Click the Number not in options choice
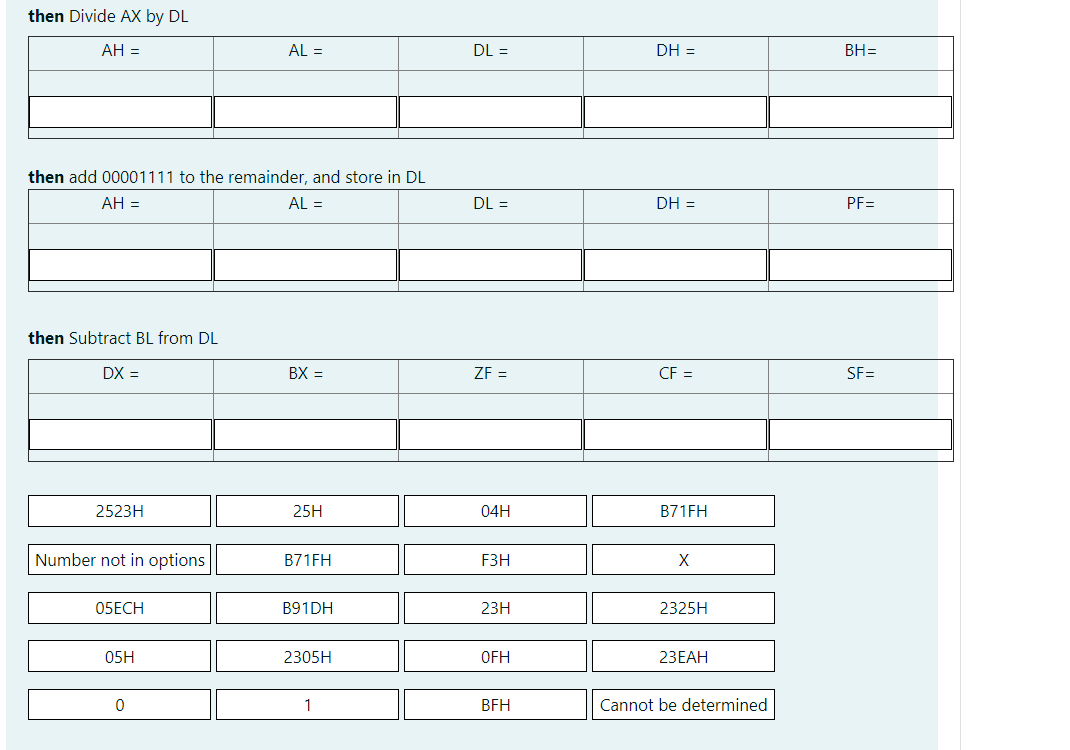Image resolution: width=1070 pixels, height=750 pixels. click(x=119, y=559)
